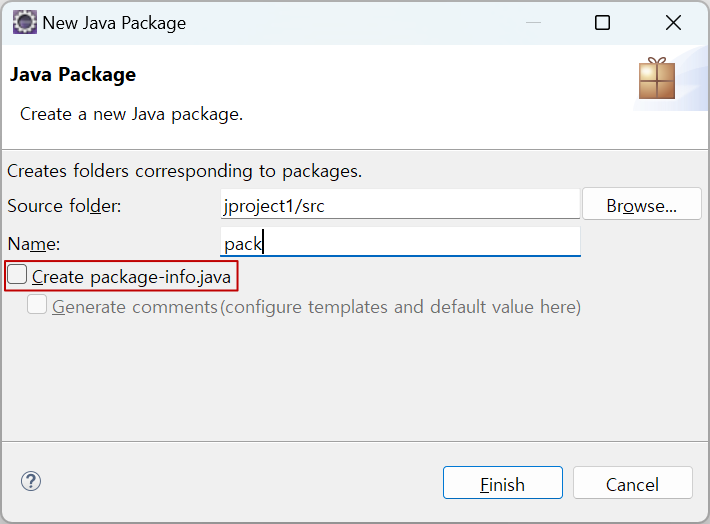Image resolution: width=710 pixels, height=524 pixels.
Task: Click the 'Create a new Java package.' message
Action: pos(131,114)
